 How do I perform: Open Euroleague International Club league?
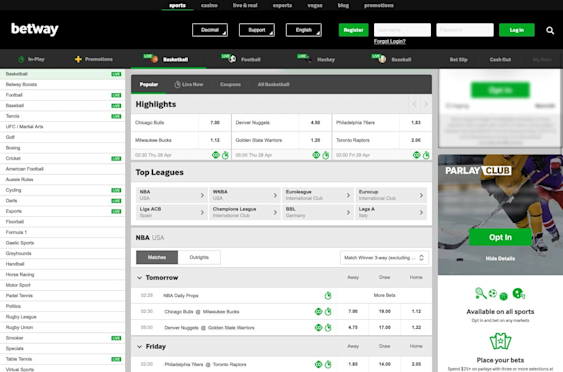[x=318, y=195]
